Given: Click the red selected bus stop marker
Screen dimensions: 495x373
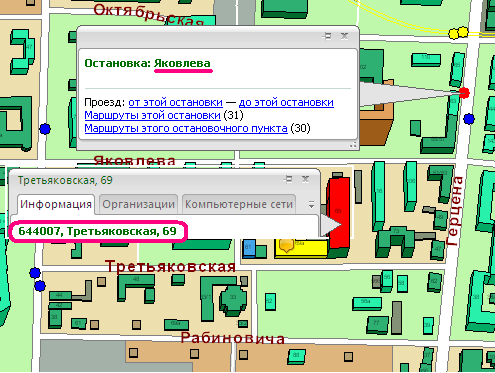Looking at the screenshot, I should tap(464, 93).
